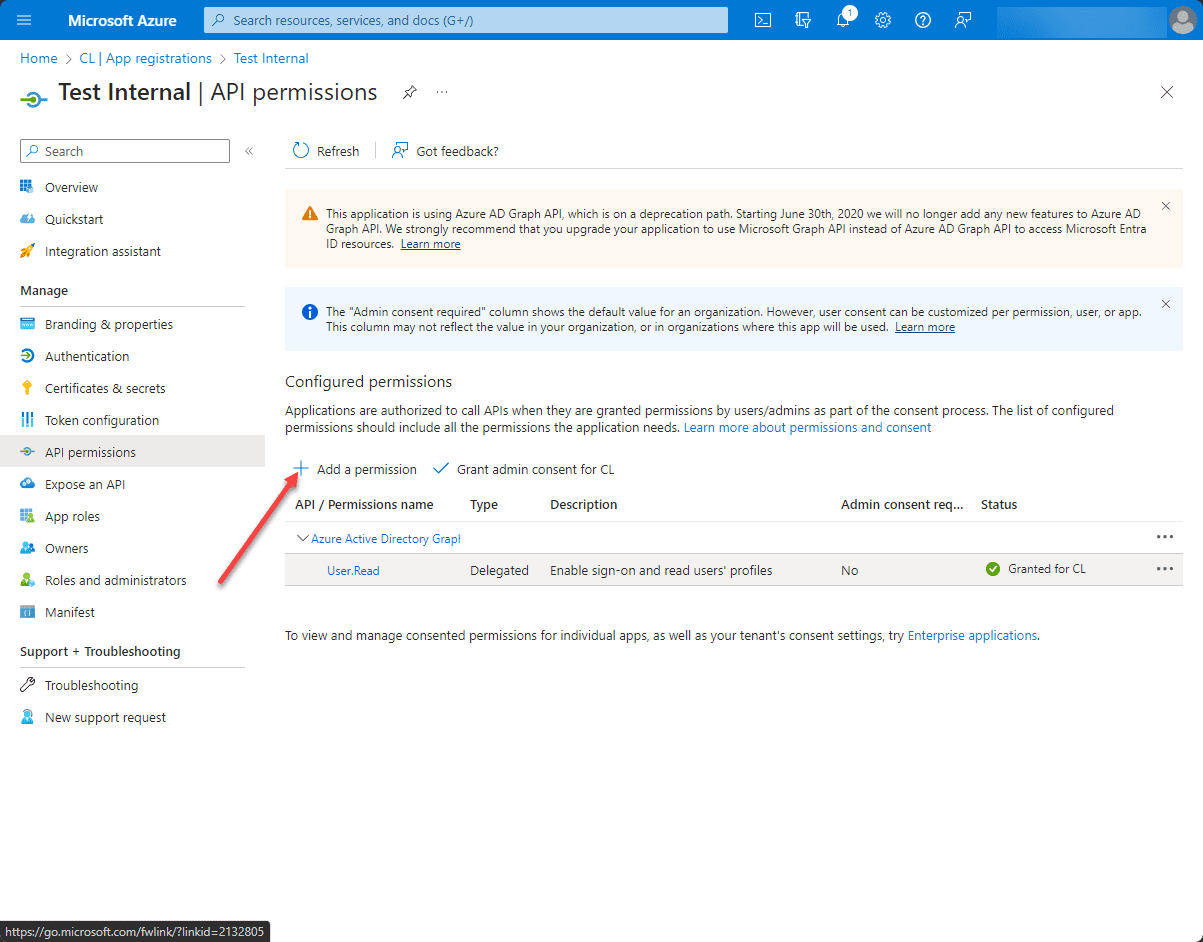Click the Token configuration icon
Screen dimensions: 1203x942
tap(27, 420)
